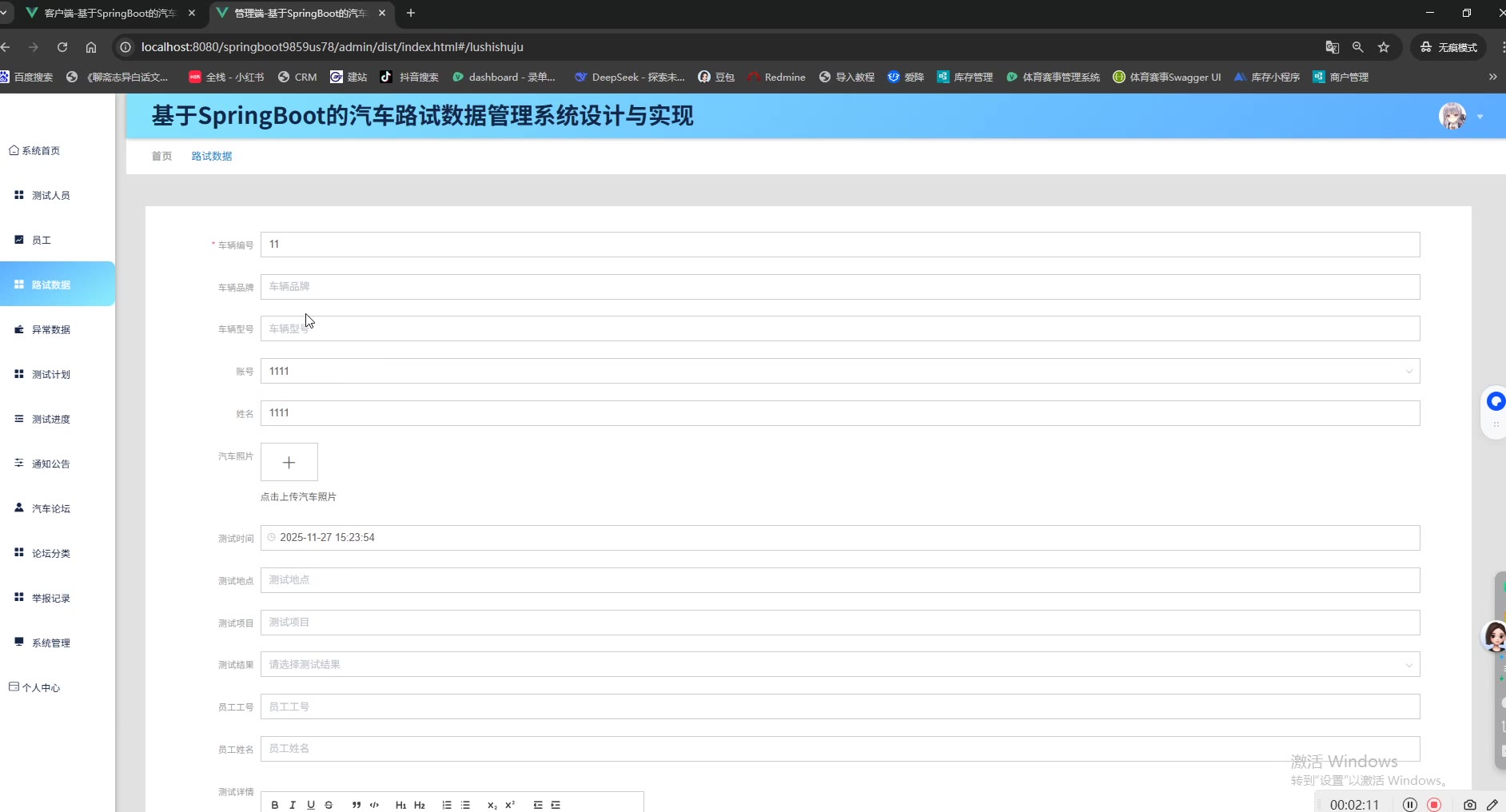Image resolution: width=1506 pixels, height=812 pixels.
Task: Open the 库存管理 bookmark
Action: point(965,77)
